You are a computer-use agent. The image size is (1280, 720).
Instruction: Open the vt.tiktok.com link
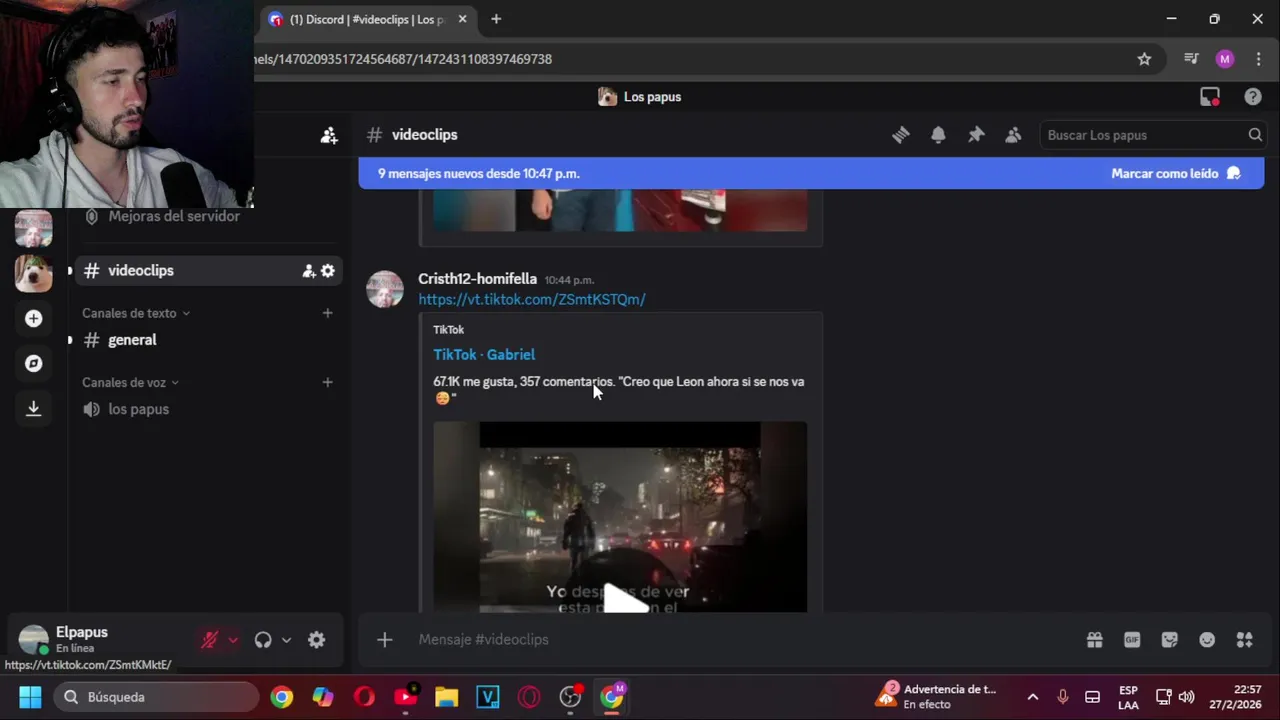[x=532, y=299]
